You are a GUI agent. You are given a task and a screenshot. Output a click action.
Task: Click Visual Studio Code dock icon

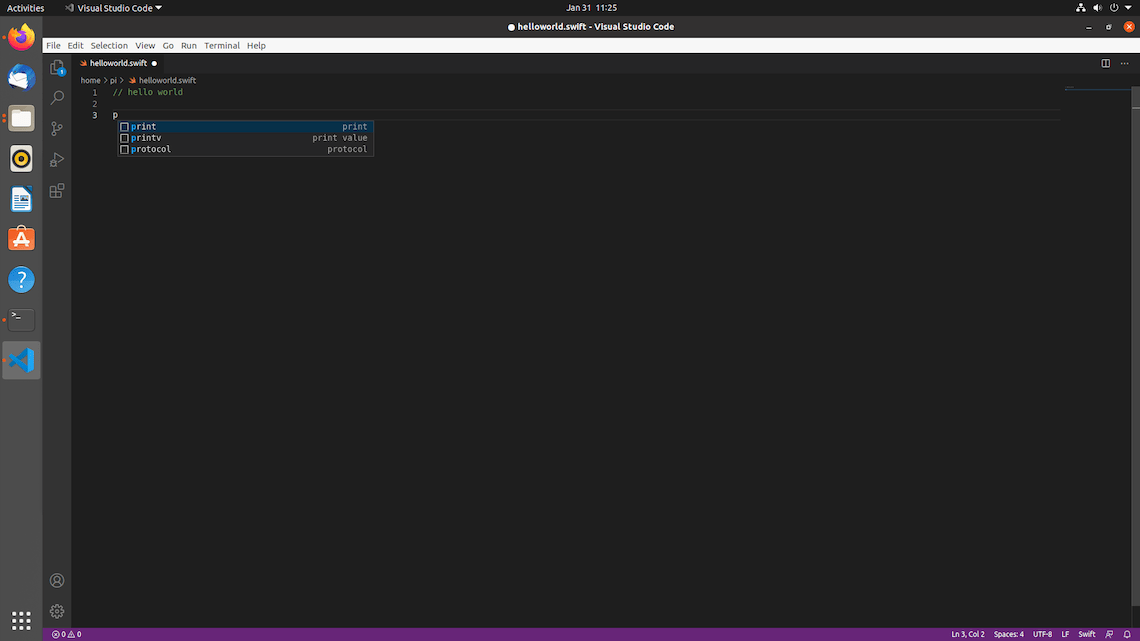coord(21,360)
